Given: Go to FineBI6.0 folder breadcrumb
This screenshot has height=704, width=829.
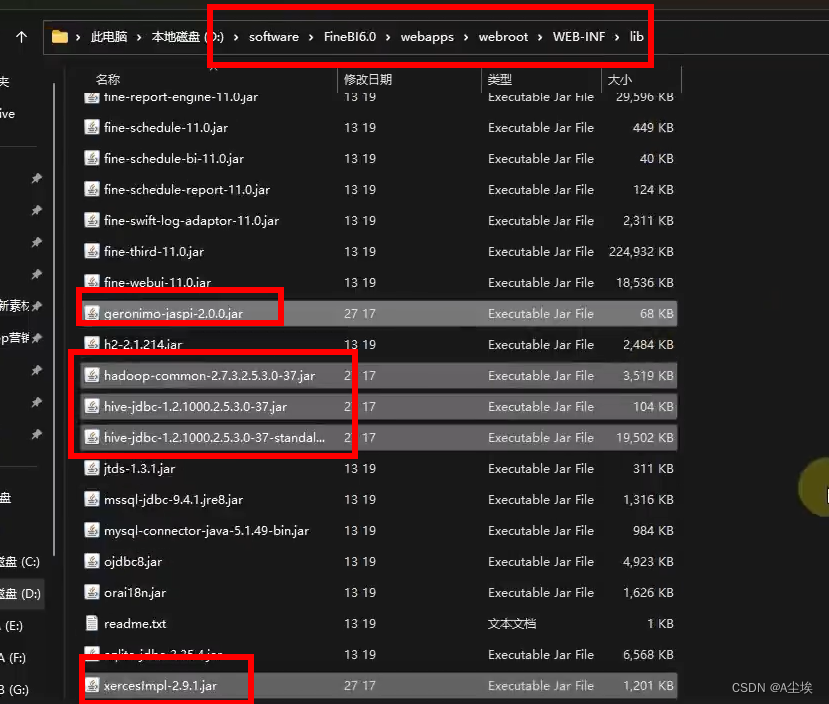Looking at the screenshot, I should pyautogui.click(x=349, y=37).
